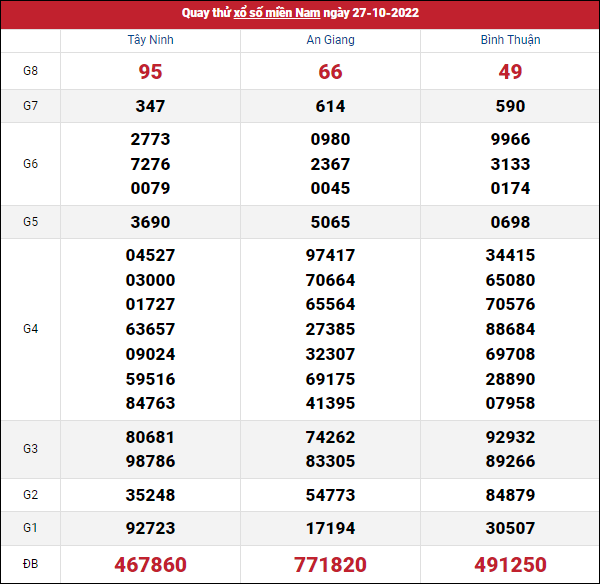Click Tây Ninh special prize 467860

[x=150, y=564]
